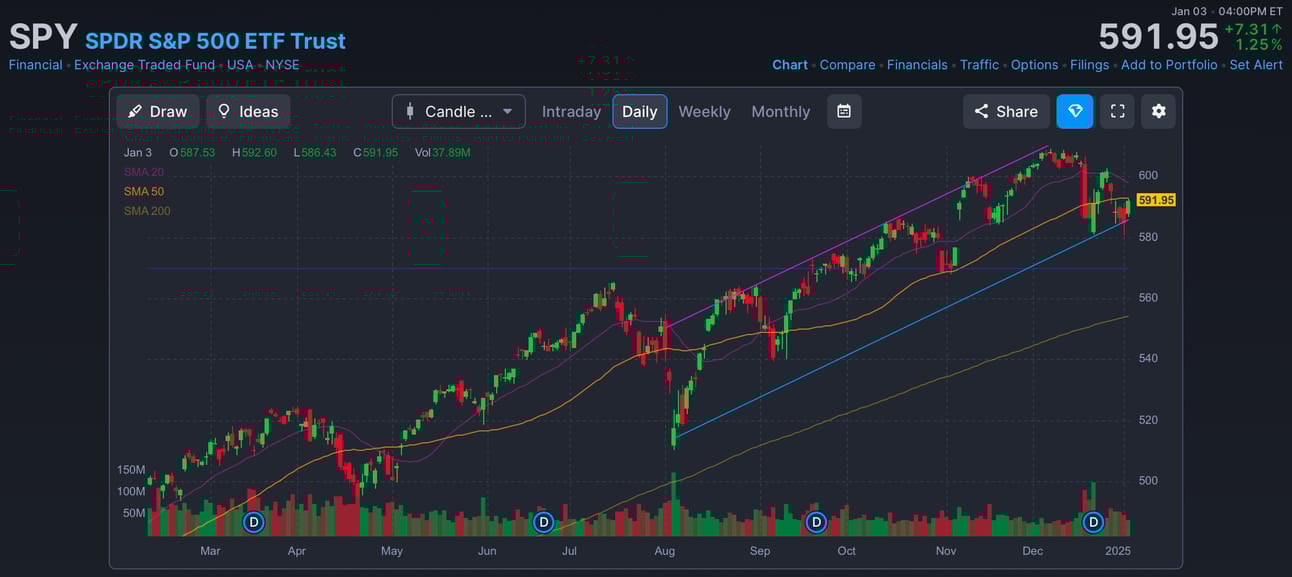The height and width of the screenshot is (577, 1292).
Task: Click the dividend marker near late December
Action: tap(1093, 522)
